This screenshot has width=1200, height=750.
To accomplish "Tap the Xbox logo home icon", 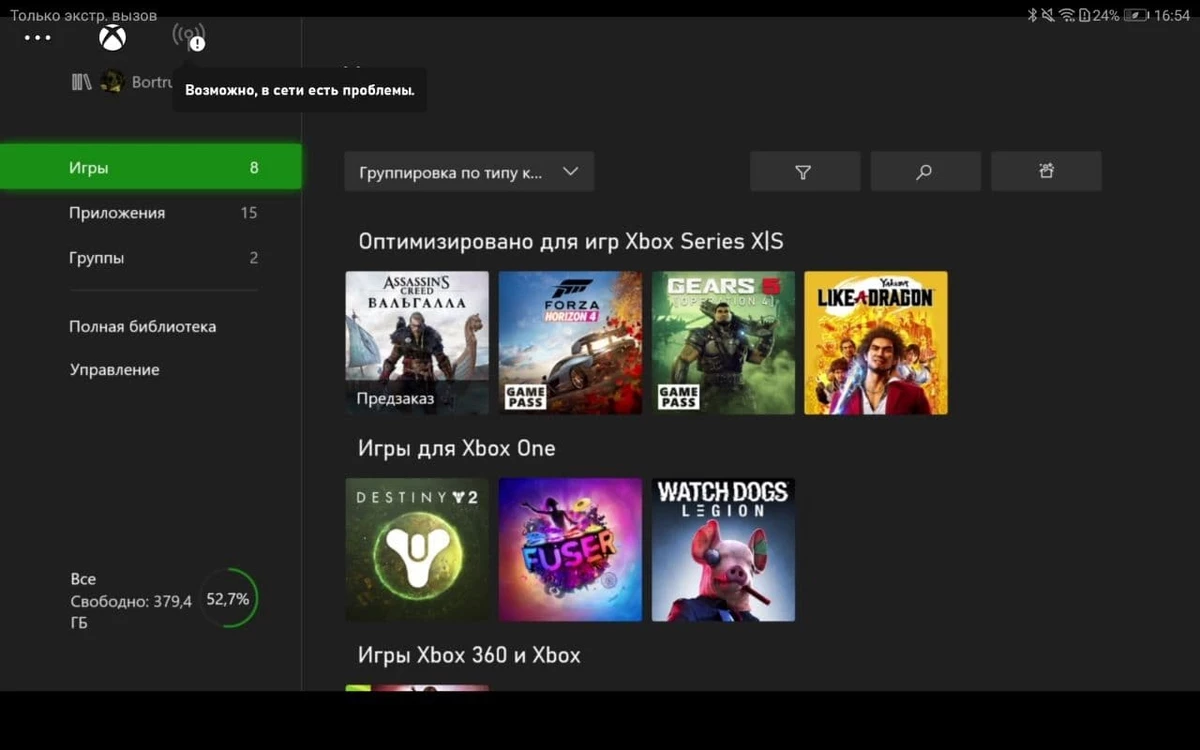I will pyautogui.click(x=112, y=38).
